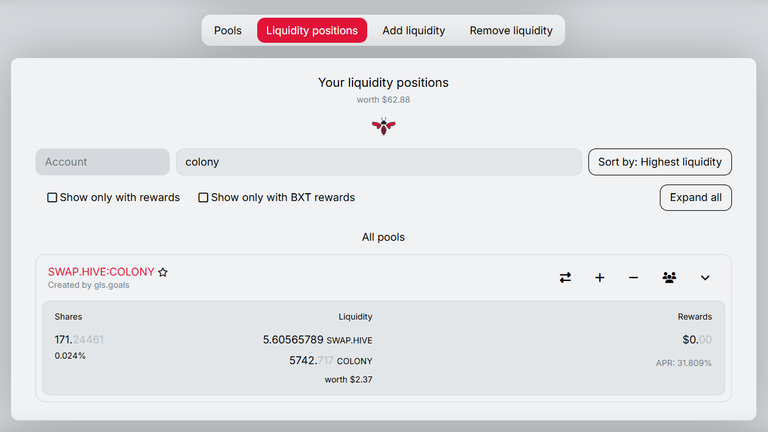Select the Liquidity positions tab
Viewport: 768px width, 432px height.
tap(312, 30)
